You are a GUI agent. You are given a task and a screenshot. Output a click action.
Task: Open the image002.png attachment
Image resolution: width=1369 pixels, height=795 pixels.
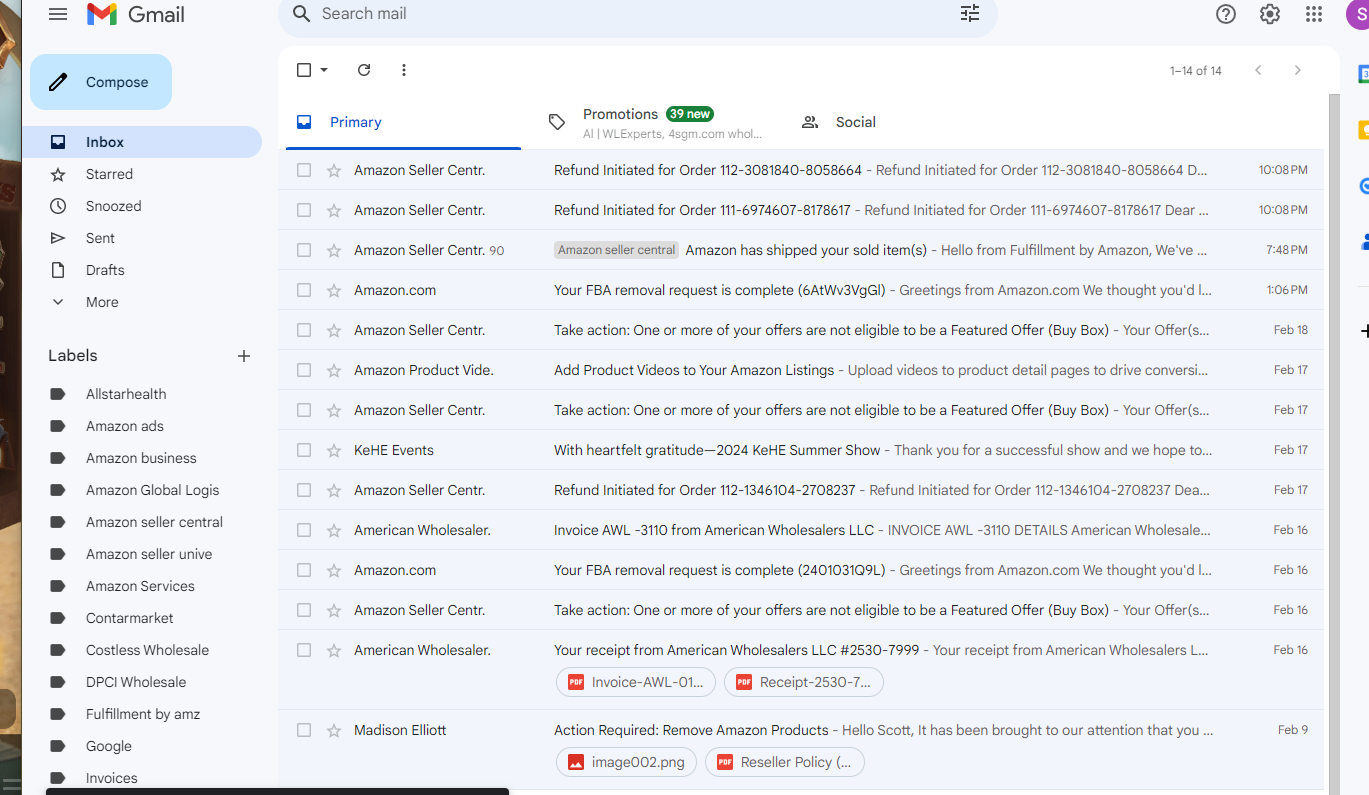tap(626, 762)
